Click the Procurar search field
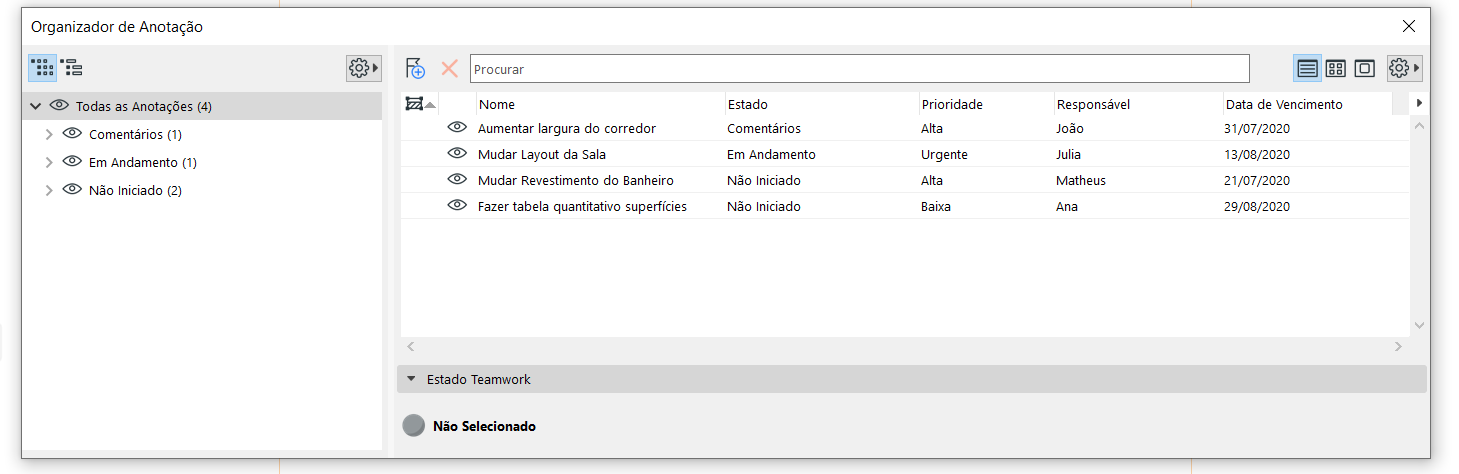The width and height of the screenshot is (1459, 474). [x=859, y=69]
